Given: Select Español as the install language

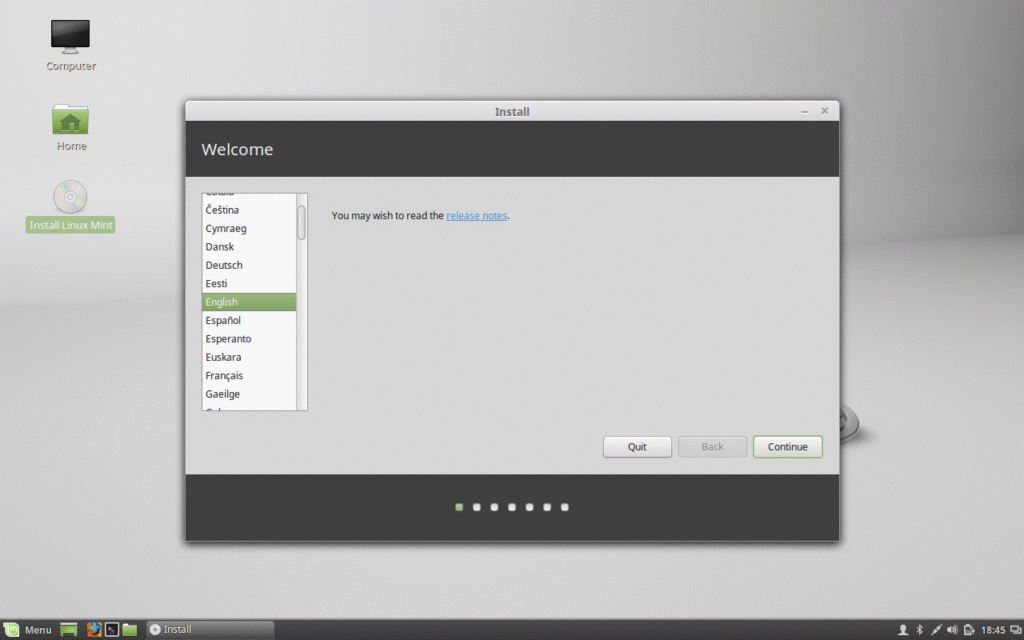Looking at the screenshot, I should 223,320.
